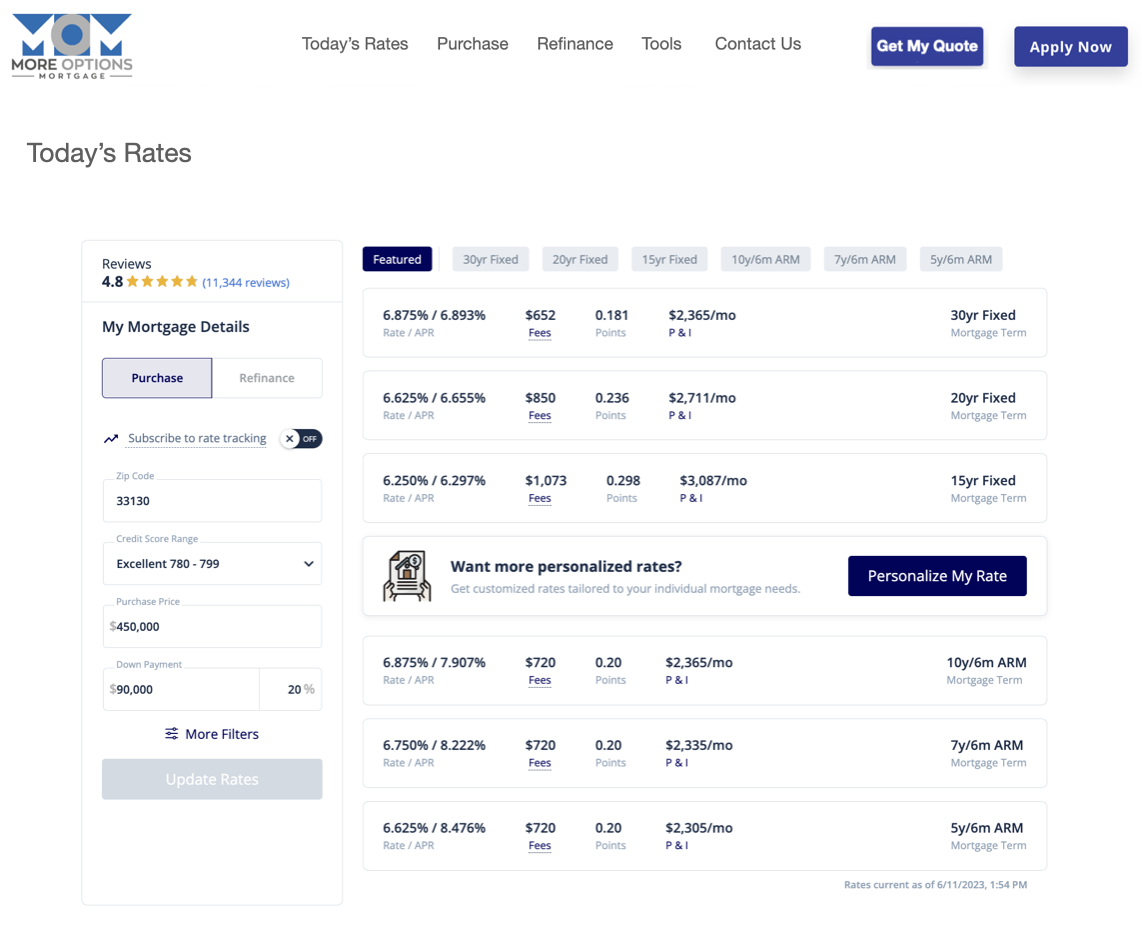Switch to the 15yr Fixed tab

669,259
